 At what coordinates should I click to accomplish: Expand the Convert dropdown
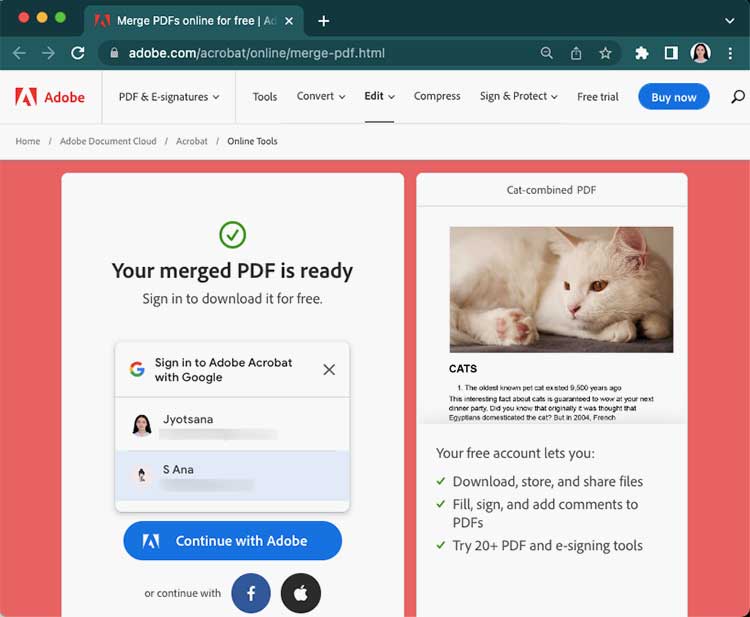[321, 96]
